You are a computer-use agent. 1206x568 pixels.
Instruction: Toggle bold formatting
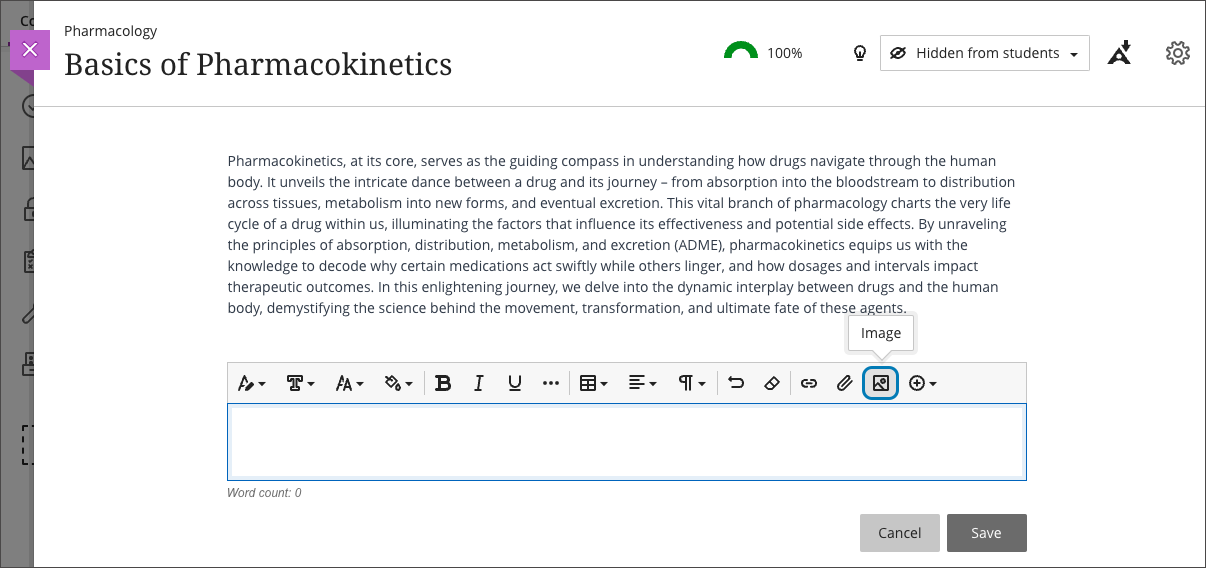click(x=443, y=383)
